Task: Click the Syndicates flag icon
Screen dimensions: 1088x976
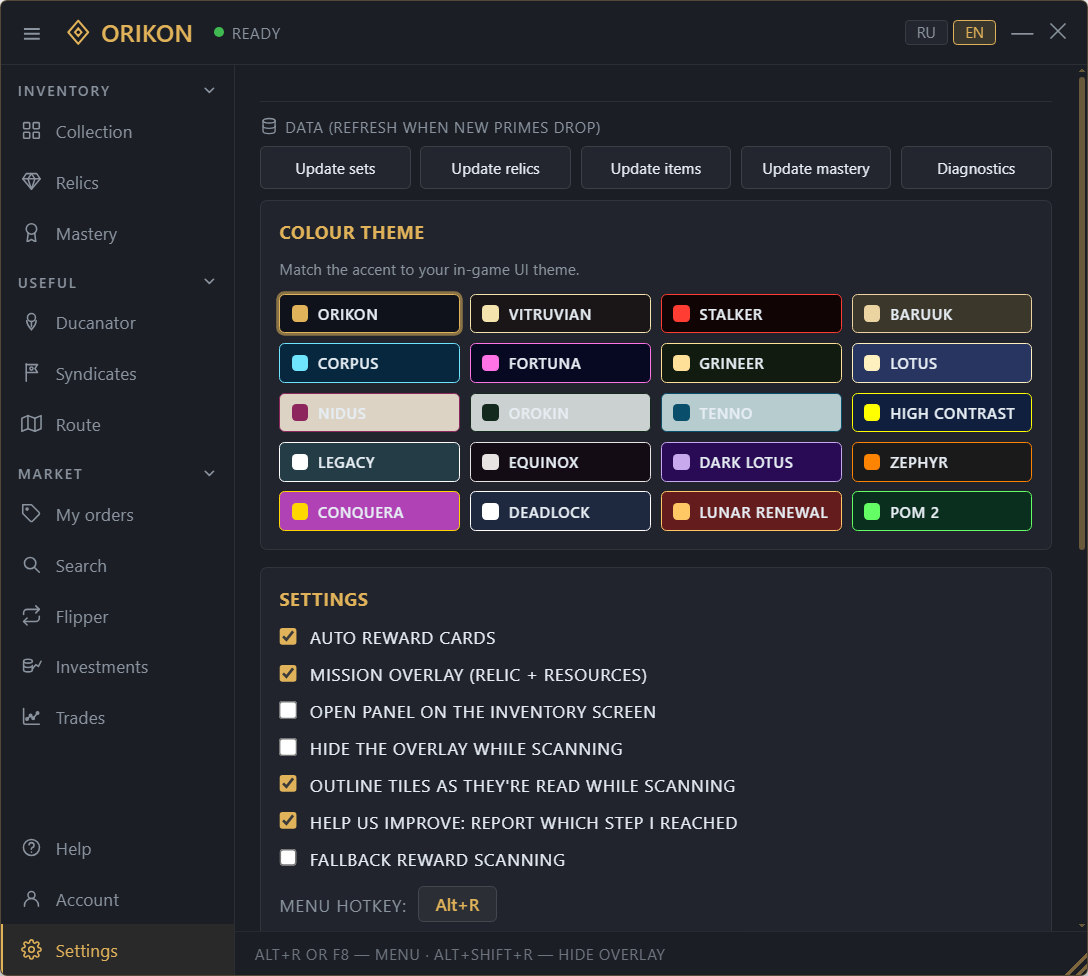Action: [31, 373]
